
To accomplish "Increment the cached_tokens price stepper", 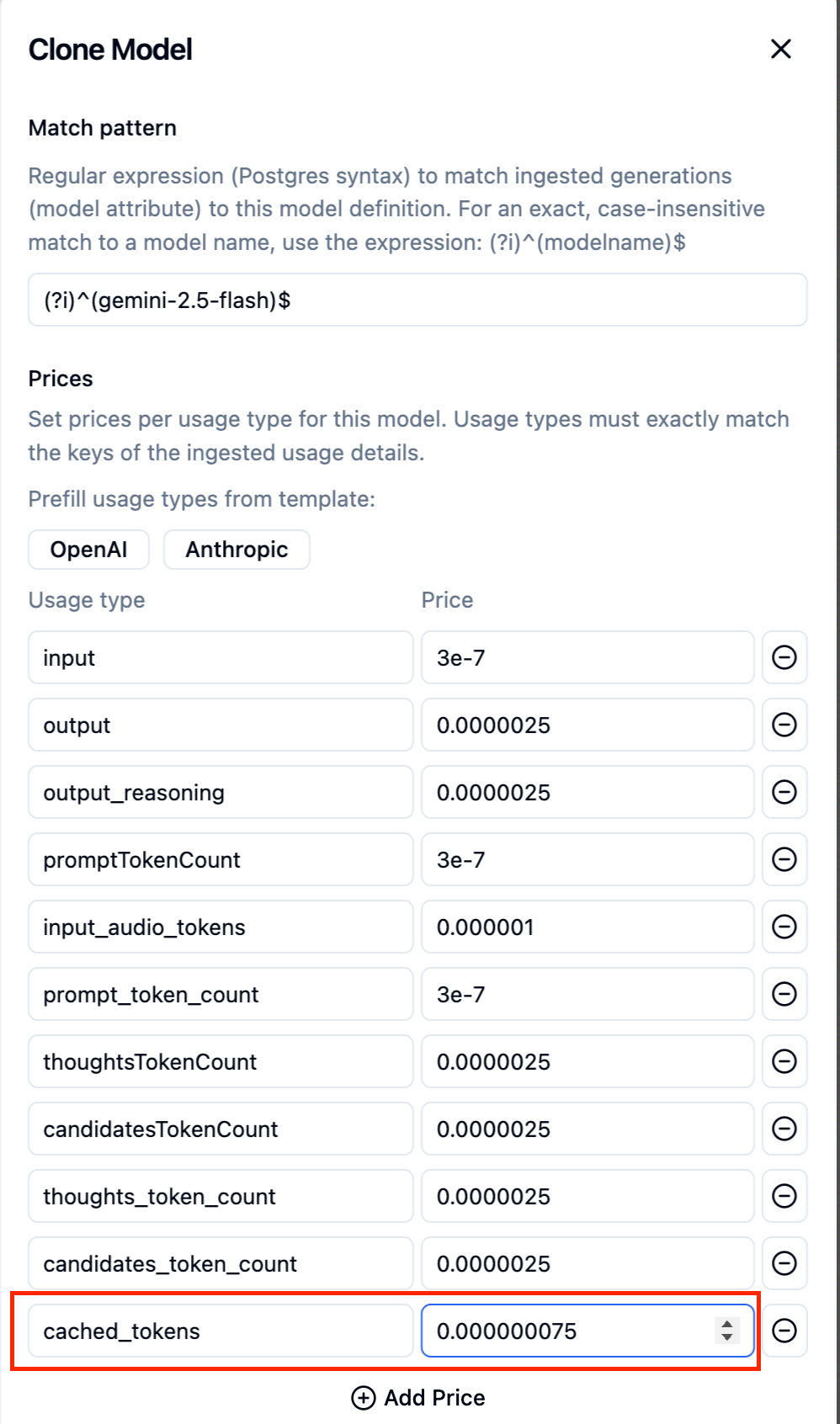I will tap(726, 1325).
